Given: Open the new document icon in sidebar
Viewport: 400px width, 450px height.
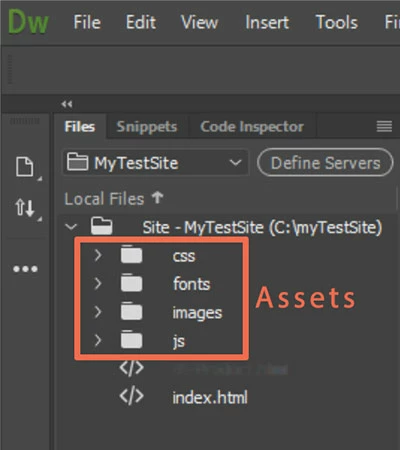Looking at the screenshot, I should pyautogui.click(x=25, y=166).
